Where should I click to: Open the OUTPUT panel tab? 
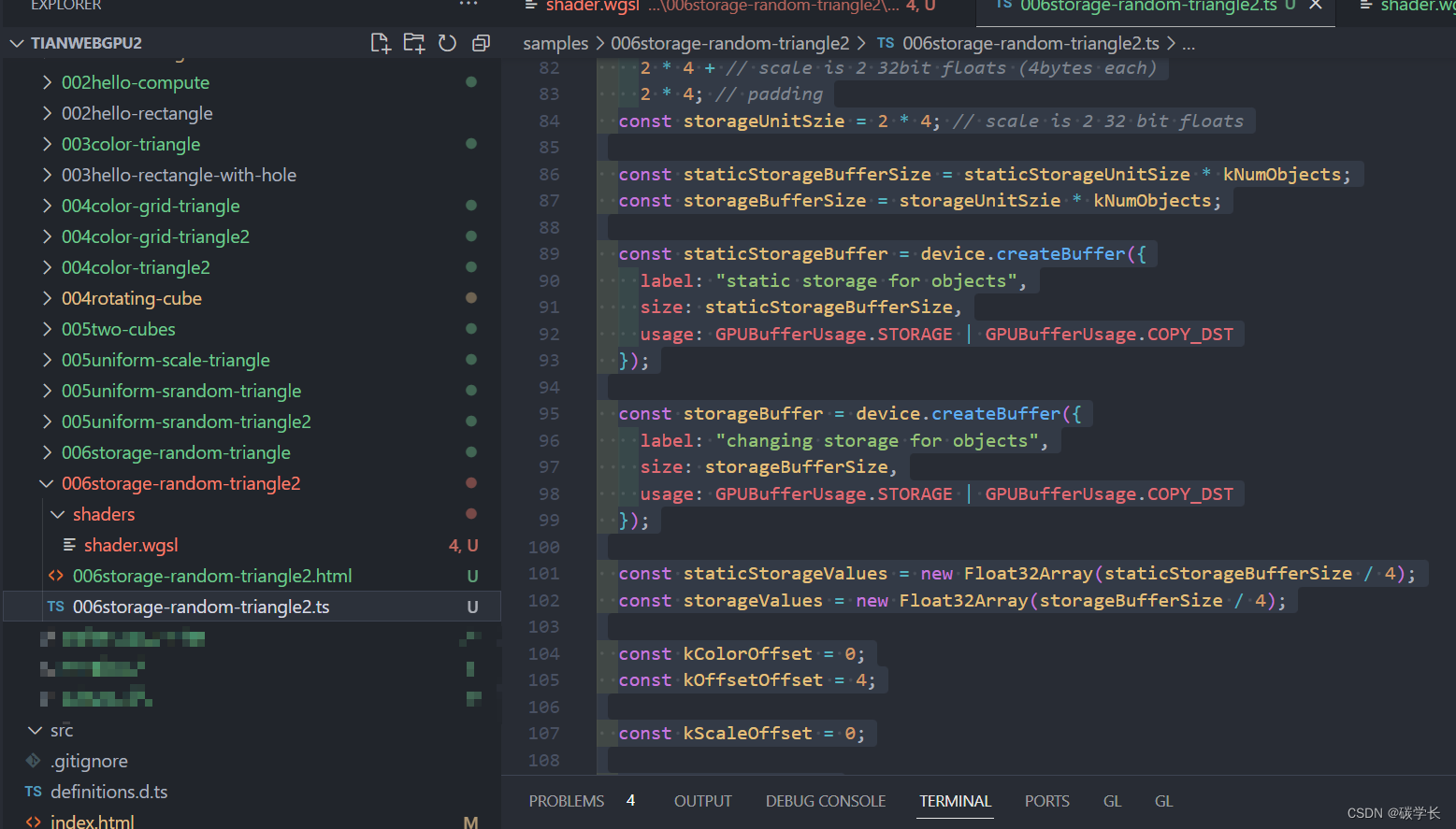click(703, 801)
